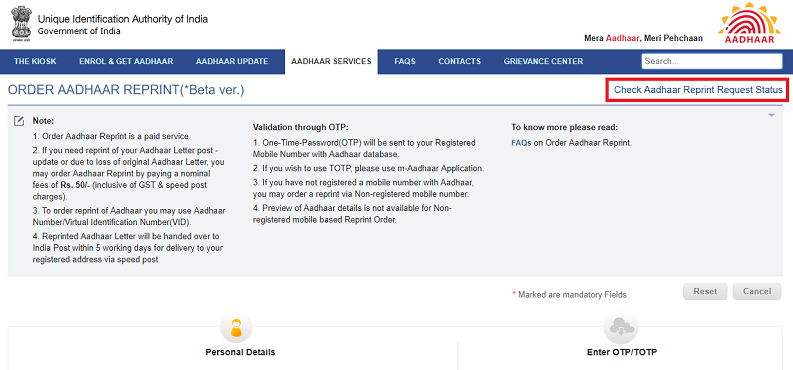Open the FAQs menu item
793x370 pixels.
point(405,62)
